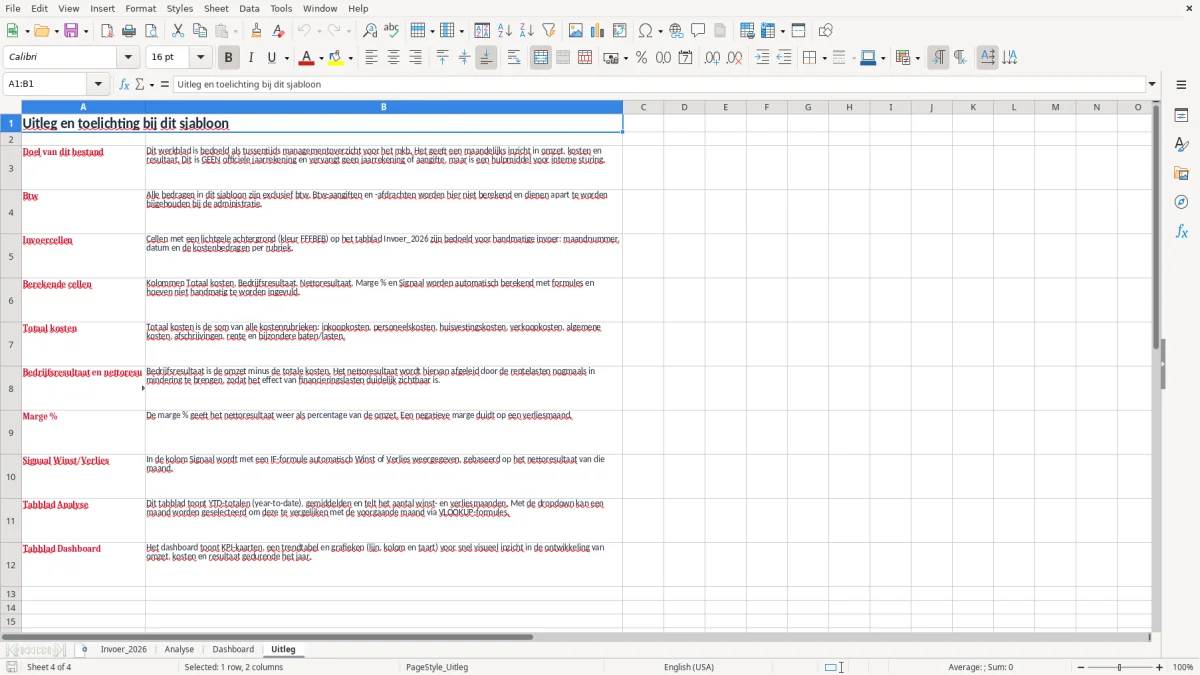Toggle Italic formatting
The height and width of the screenshot is (675, 1200).
pos(250,58)
